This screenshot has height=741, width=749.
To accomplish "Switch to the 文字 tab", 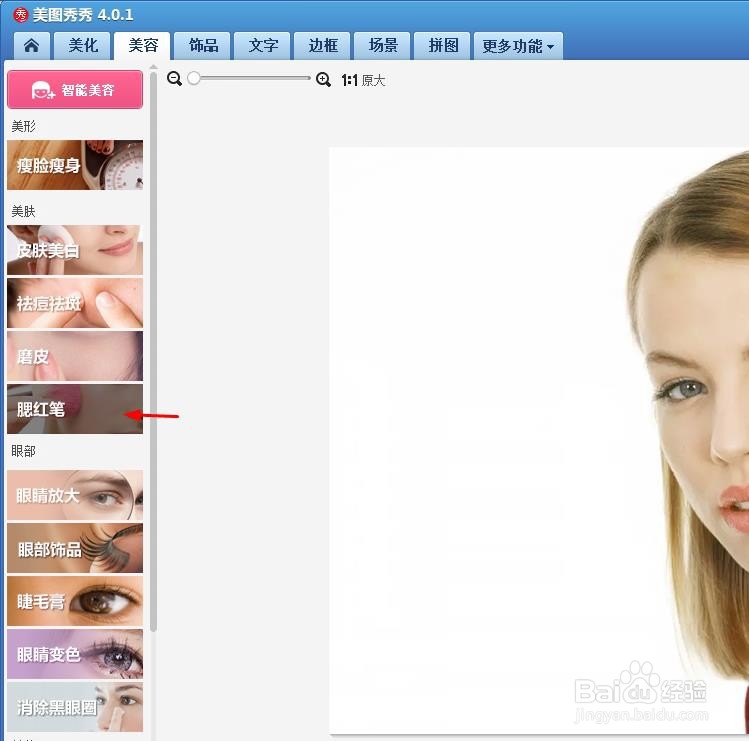I will point(262,46).
